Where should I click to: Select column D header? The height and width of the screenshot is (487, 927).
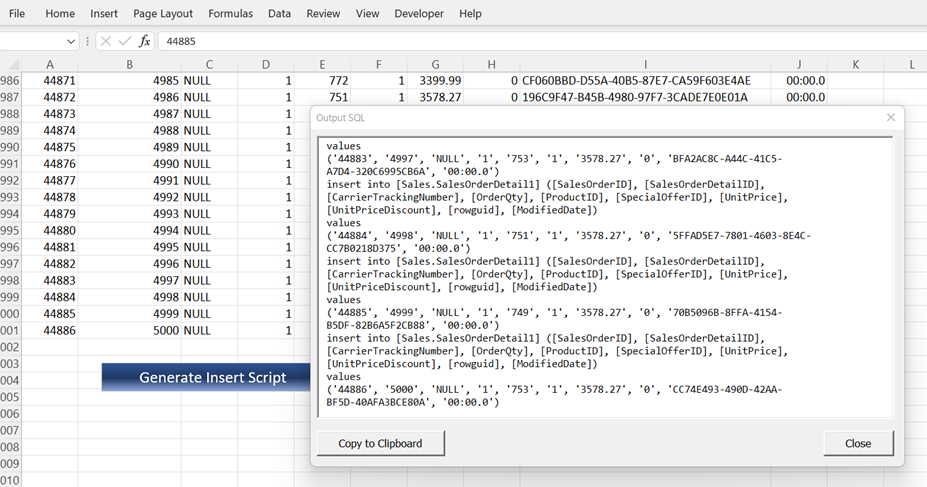pos(266,64)
